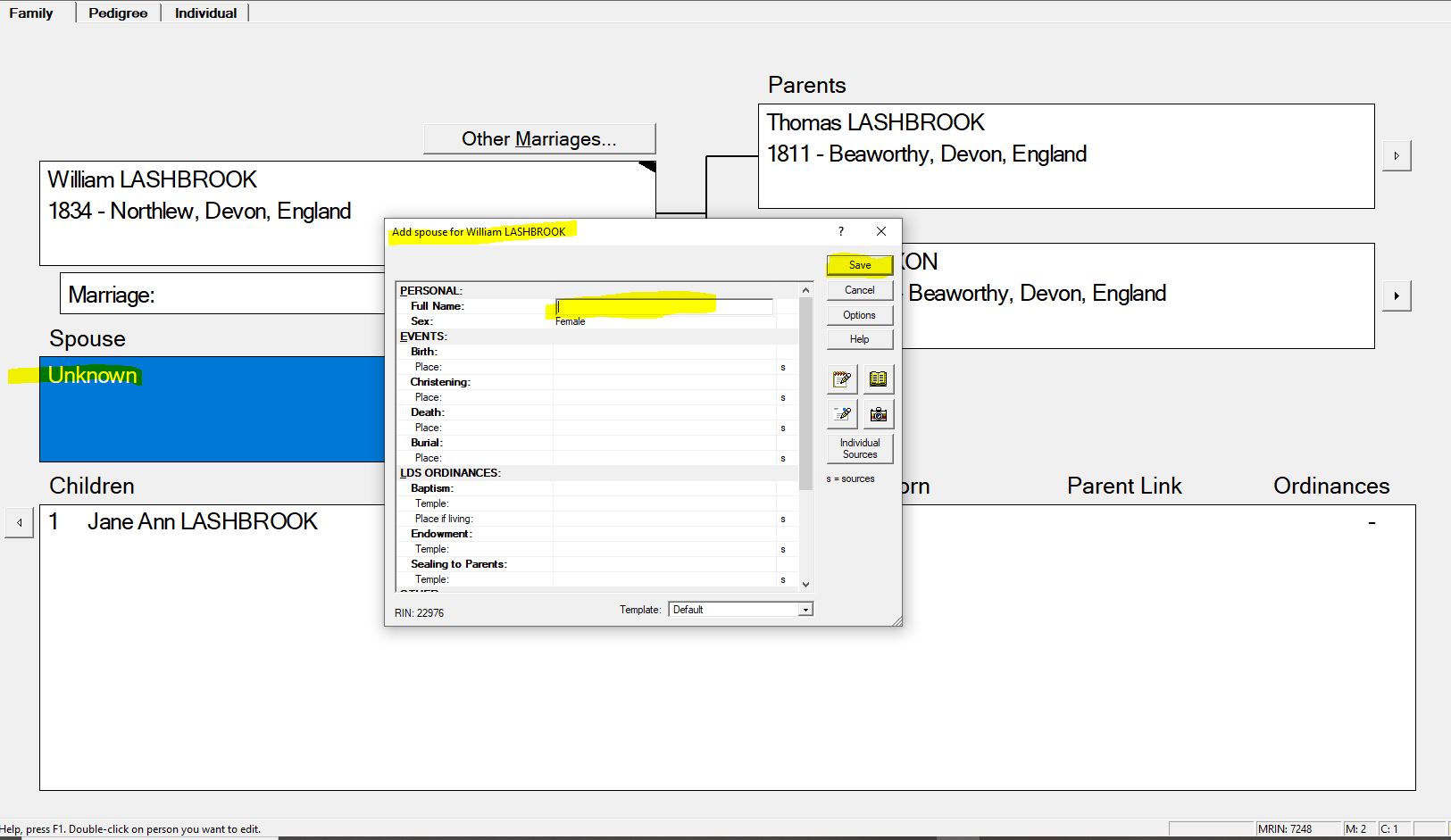
Task: Click the EVENTS section header
Action: click(423, 337)
